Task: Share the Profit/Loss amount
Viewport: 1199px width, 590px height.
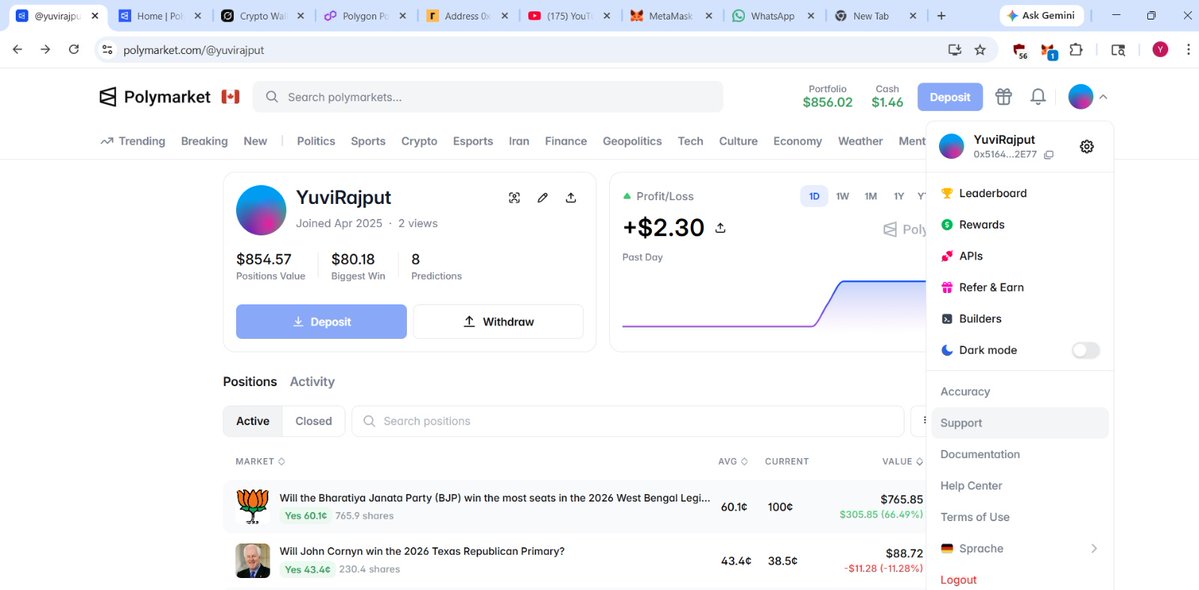Action: coord(720,228)
